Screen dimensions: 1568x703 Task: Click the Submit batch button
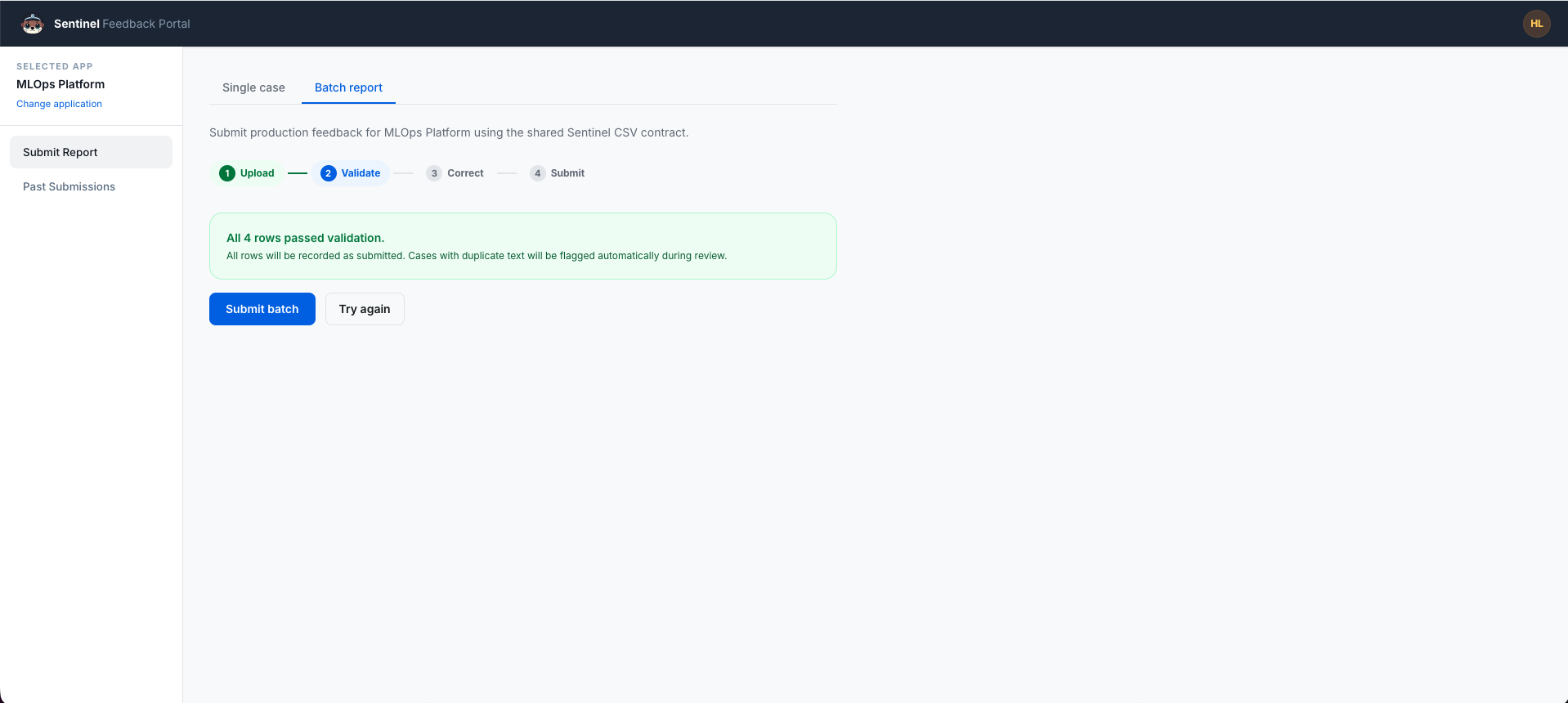262,309
